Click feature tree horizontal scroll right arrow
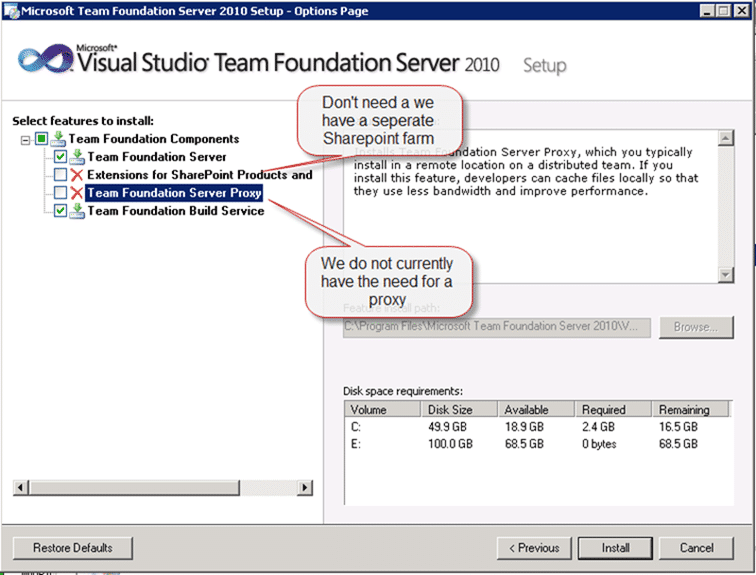The width and height of the screenshot is (756, 575). click(304, 487)
